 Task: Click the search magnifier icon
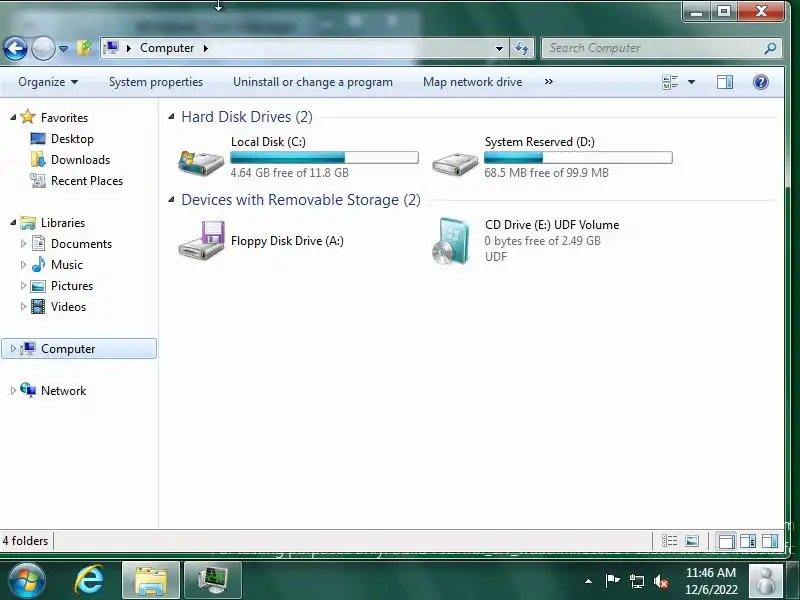click(770, 48)
